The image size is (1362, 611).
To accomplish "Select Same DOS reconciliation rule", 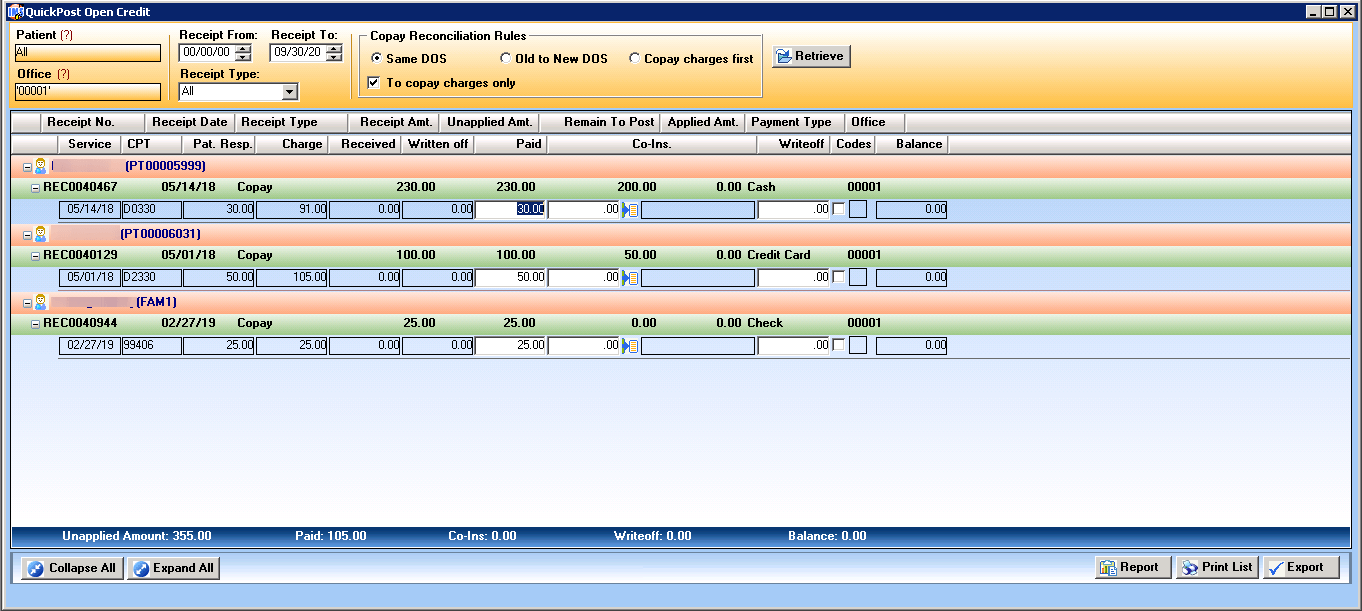I will tap(376, 59).
